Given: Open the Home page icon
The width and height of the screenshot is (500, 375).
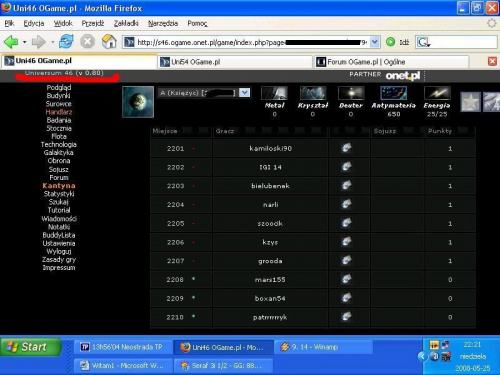Looking at the screenshot, I should (109, 42).
